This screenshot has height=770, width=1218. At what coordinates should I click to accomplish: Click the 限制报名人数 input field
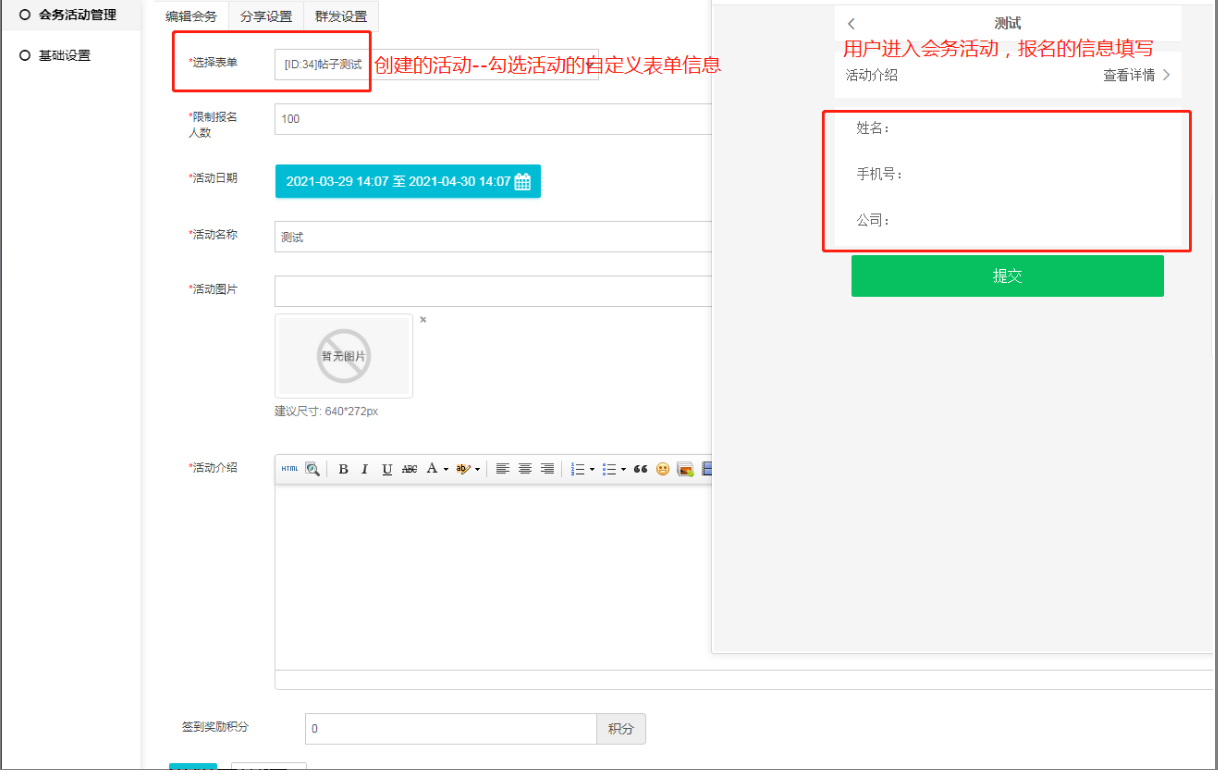pyautogui.click(x=492, y=119)
